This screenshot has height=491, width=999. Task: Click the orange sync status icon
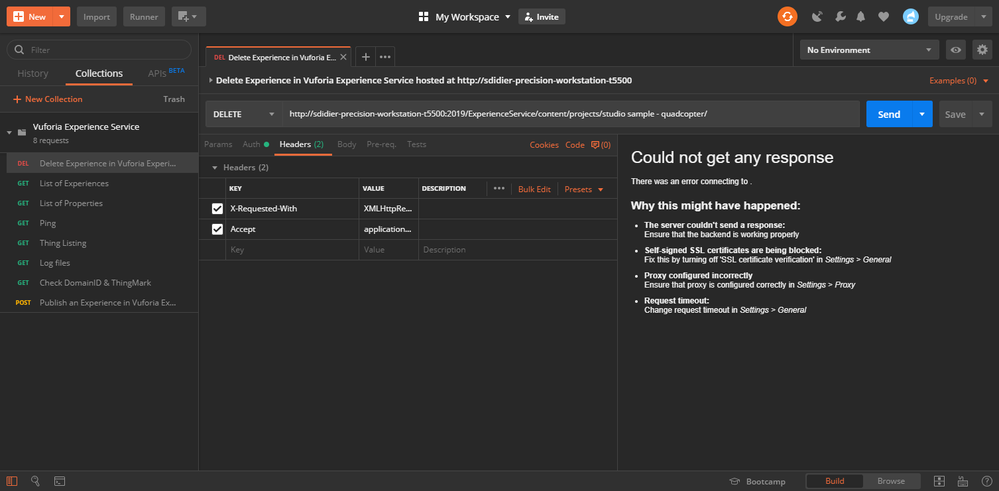tap(788, 16)
